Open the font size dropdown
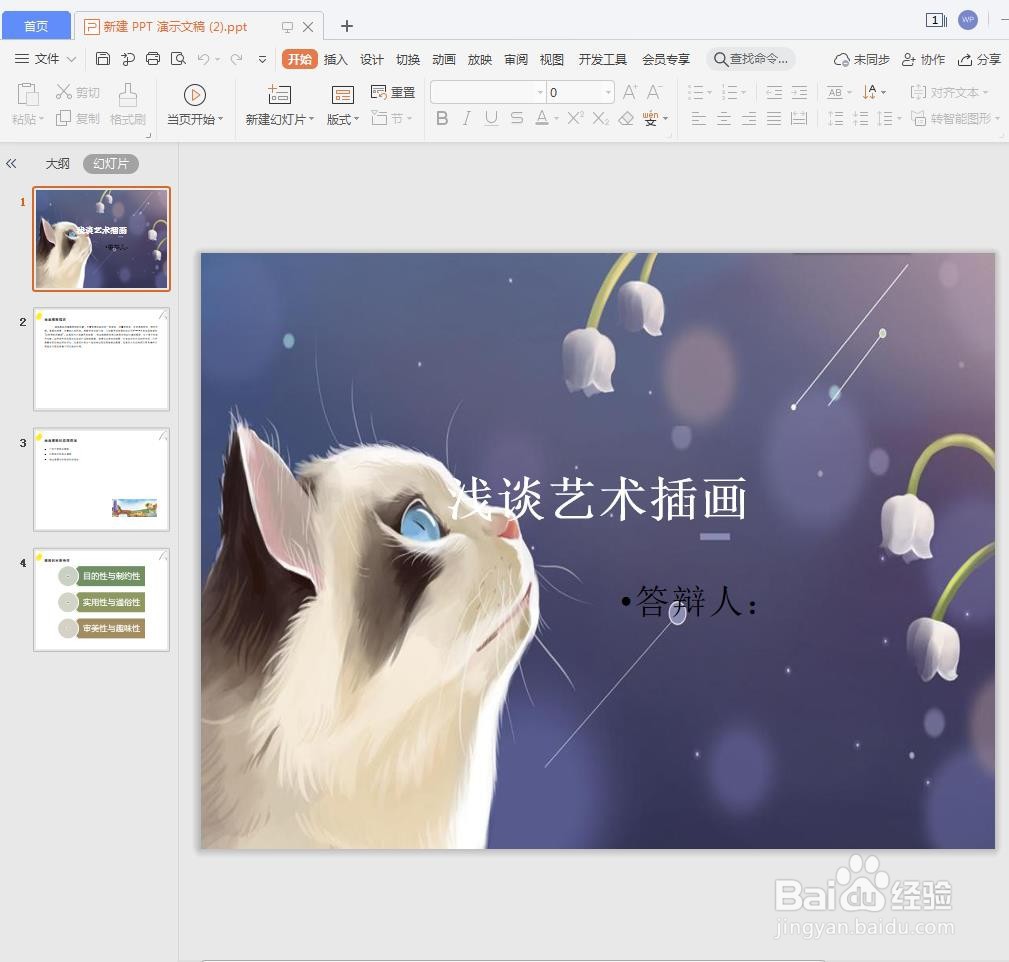Screen dimensions: 1009x962 (607, 92)
